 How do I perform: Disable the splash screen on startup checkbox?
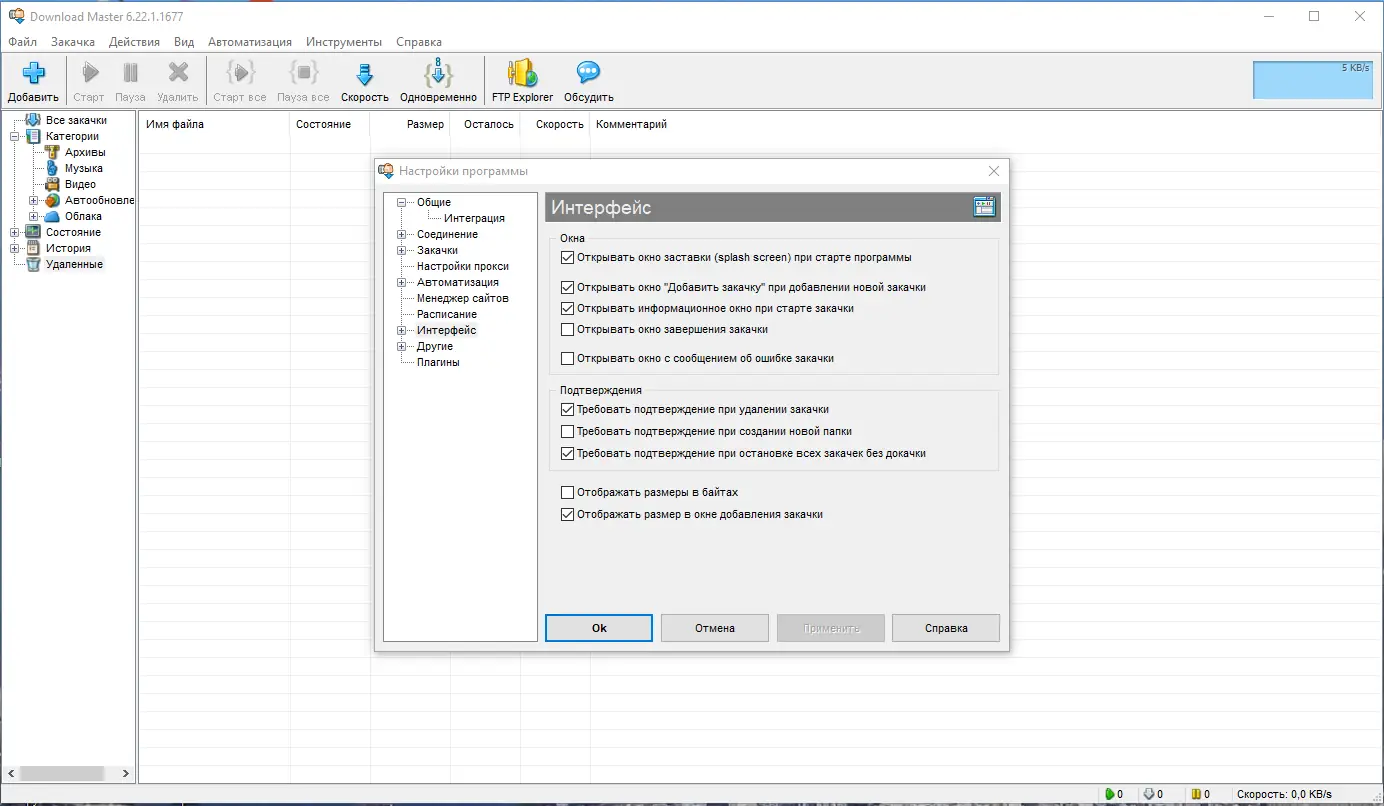[568, 257]
